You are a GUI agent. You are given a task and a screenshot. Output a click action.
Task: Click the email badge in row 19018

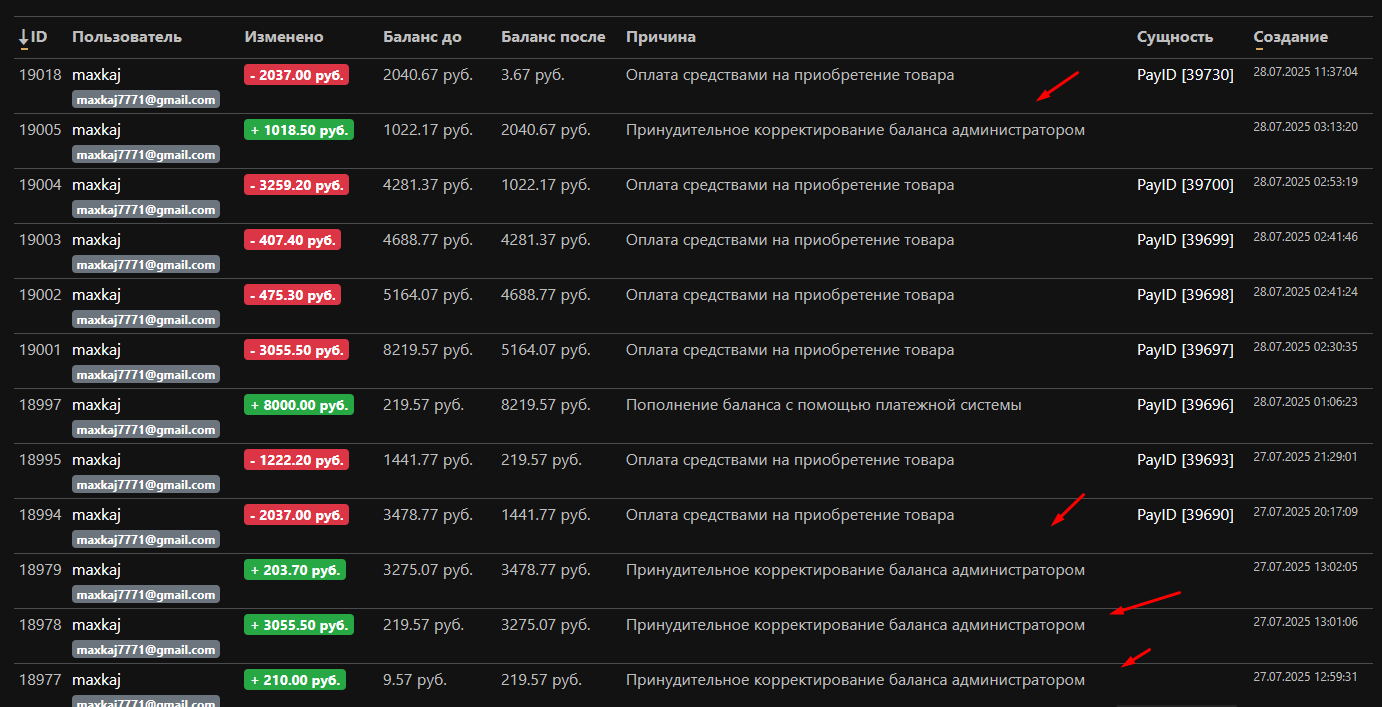[x=146, y=100]
